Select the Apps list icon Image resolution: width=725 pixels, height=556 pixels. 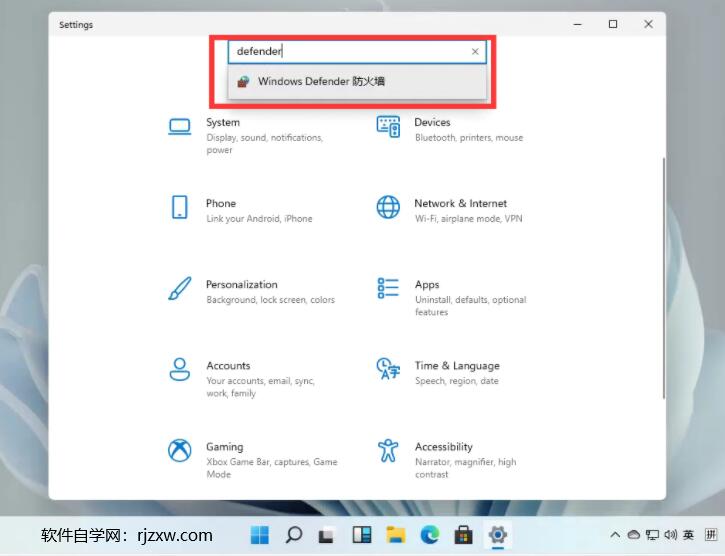coord(388,288)
